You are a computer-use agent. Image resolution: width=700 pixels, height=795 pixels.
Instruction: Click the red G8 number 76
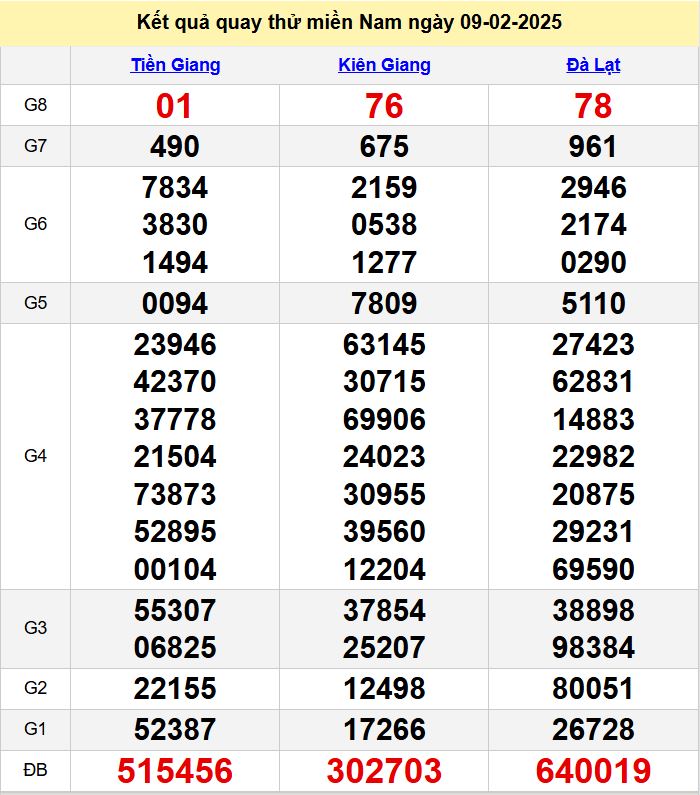tap(384, 106)
